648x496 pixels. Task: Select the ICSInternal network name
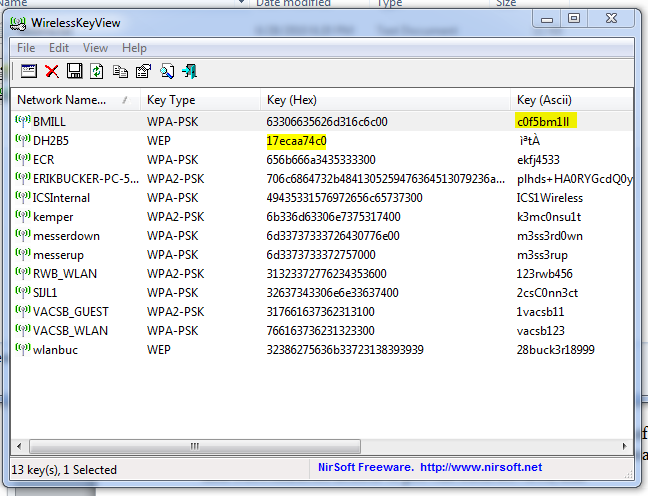tap(61, 198)
